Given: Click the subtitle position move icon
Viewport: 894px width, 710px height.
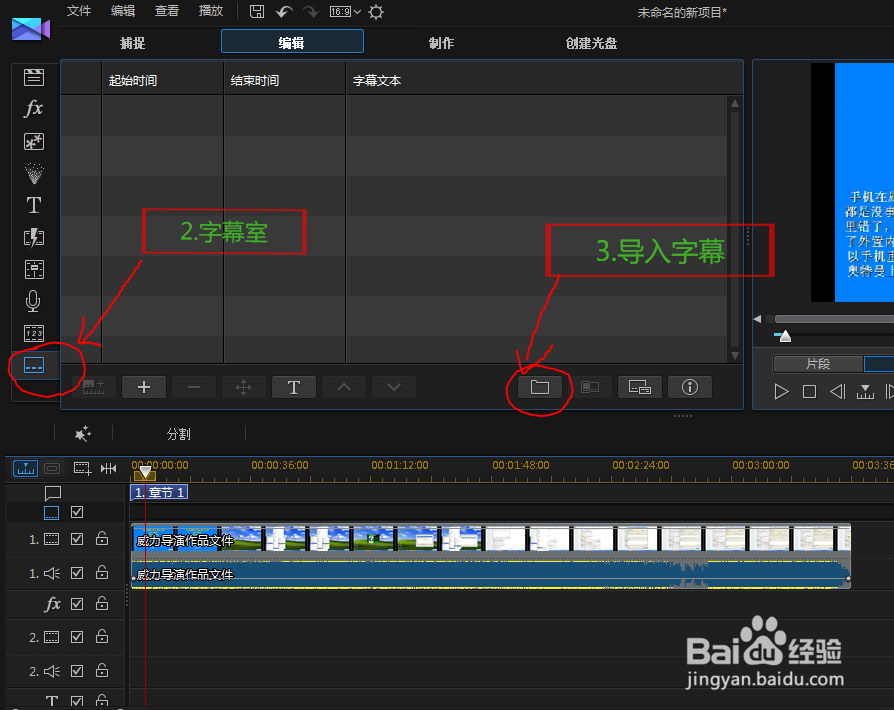Looking at the screenshot, I should click(x=243, y=387).
